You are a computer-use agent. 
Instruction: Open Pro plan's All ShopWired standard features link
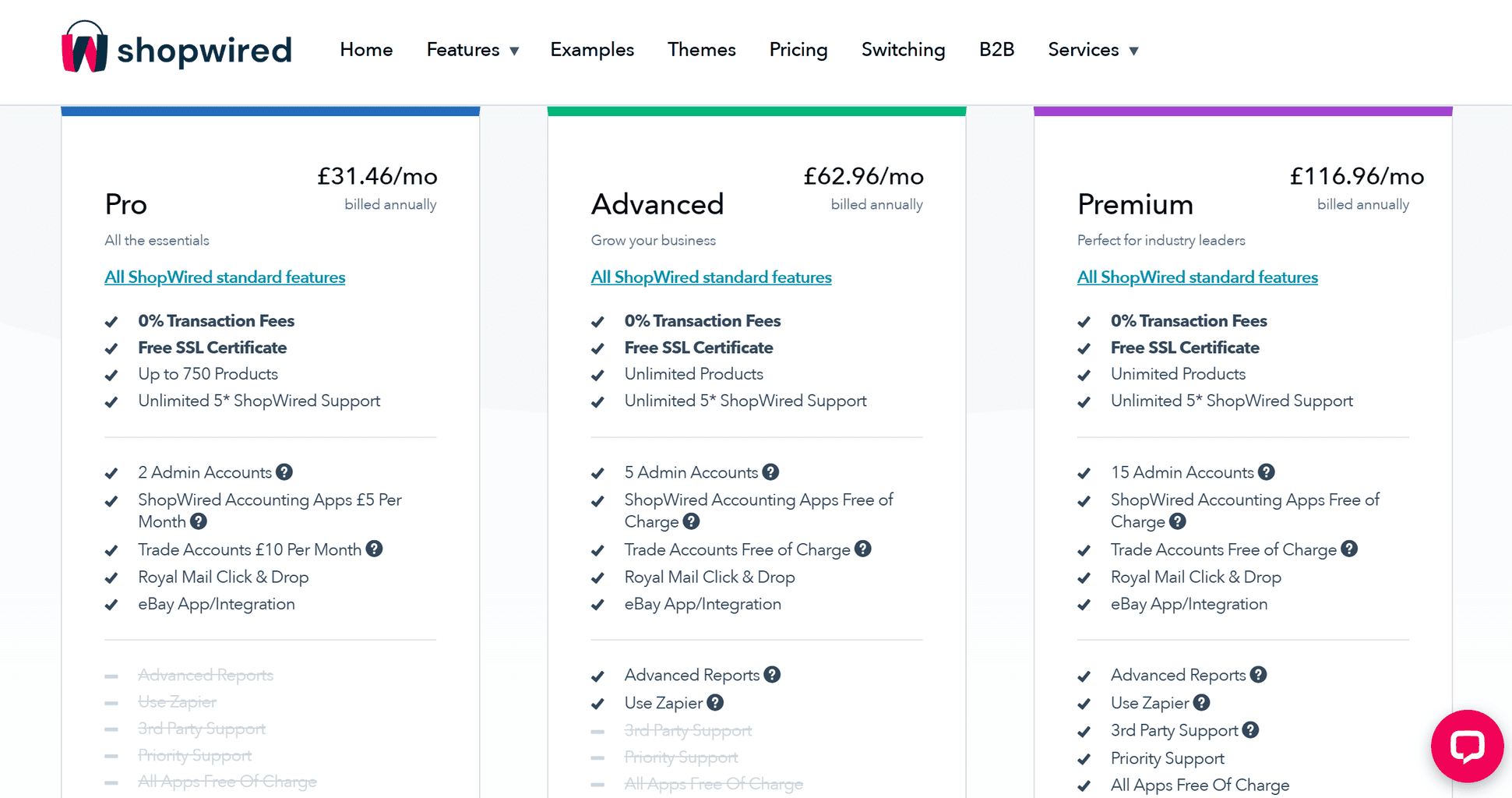[225, 277]
